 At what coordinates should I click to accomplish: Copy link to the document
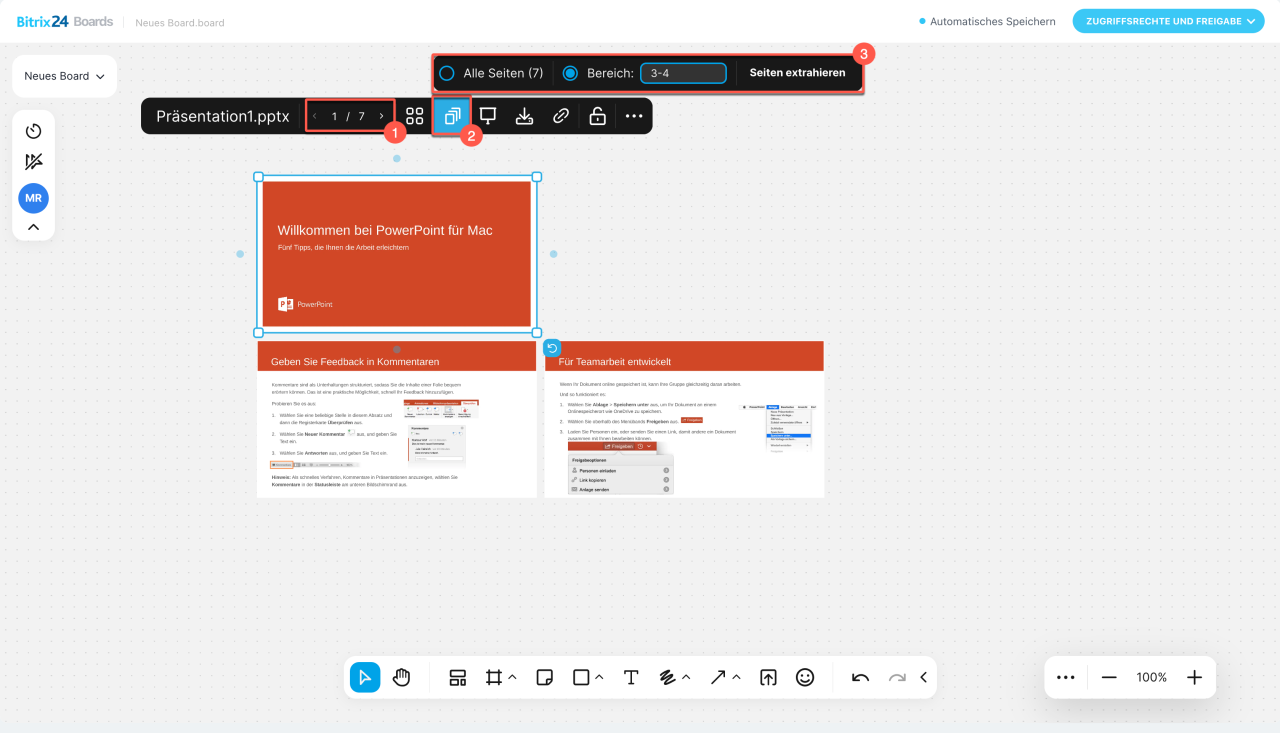pyautogui.click(x=561, y=116)
